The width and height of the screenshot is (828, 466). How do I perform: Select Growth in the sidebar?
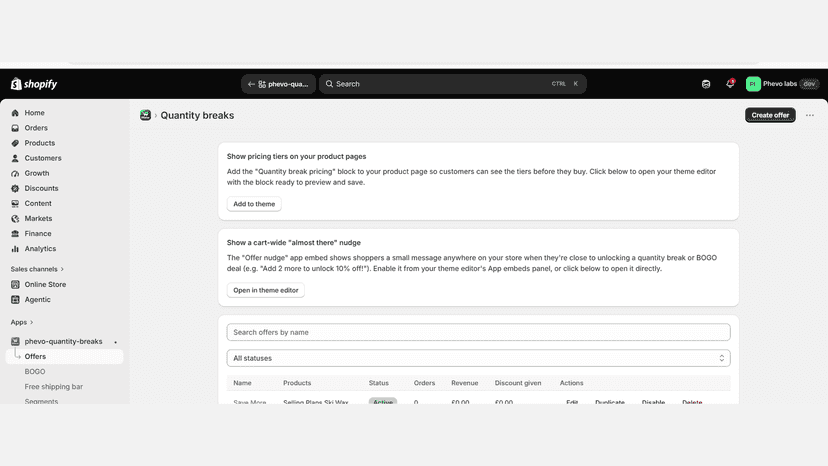coord(36,173)
